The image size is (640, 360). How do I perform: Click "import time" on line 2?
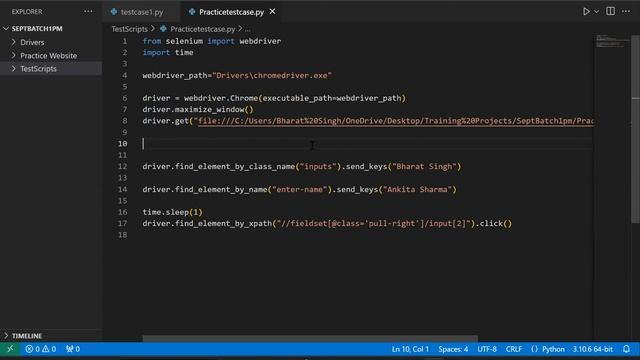coord(168,53)
